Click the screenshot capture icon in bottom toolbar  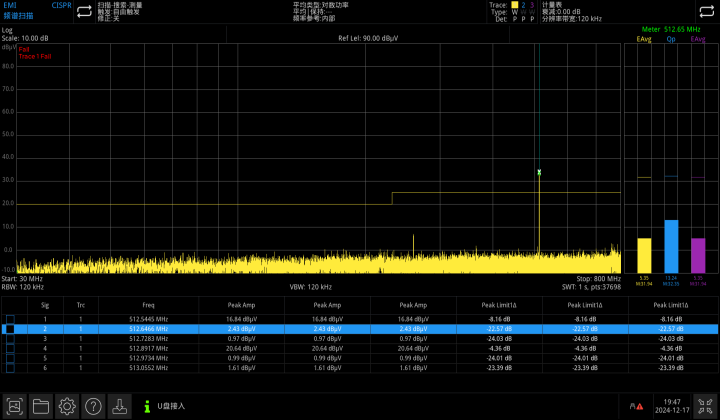[x=14, y=405]
